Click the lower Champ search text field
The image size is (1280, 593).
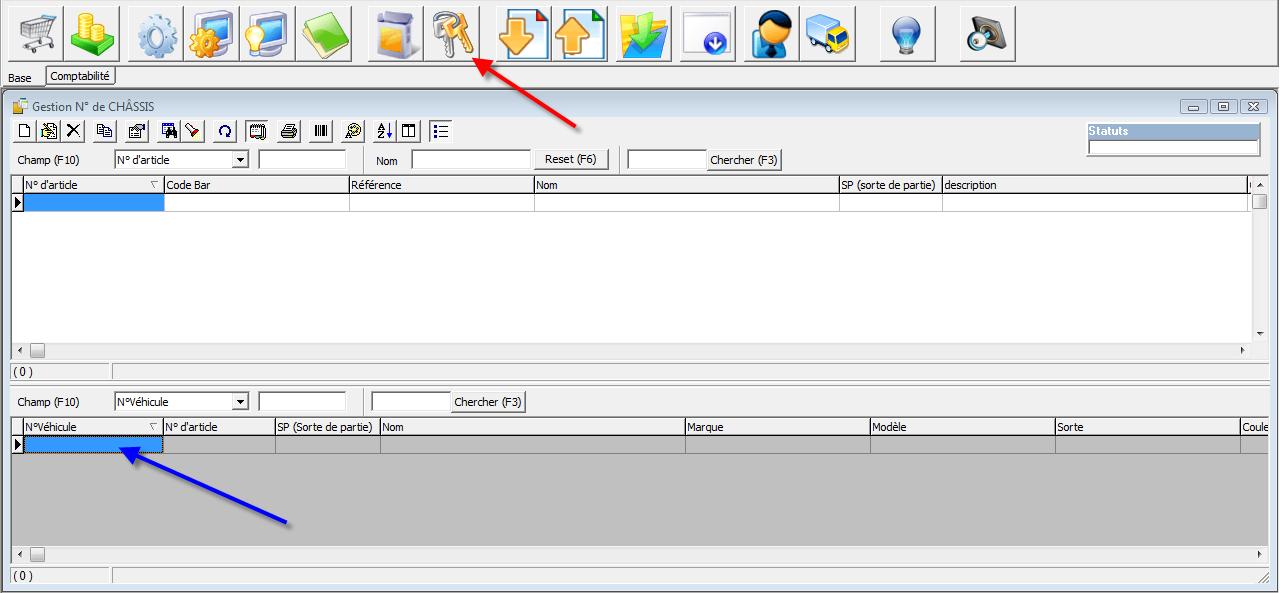(302, 402)
